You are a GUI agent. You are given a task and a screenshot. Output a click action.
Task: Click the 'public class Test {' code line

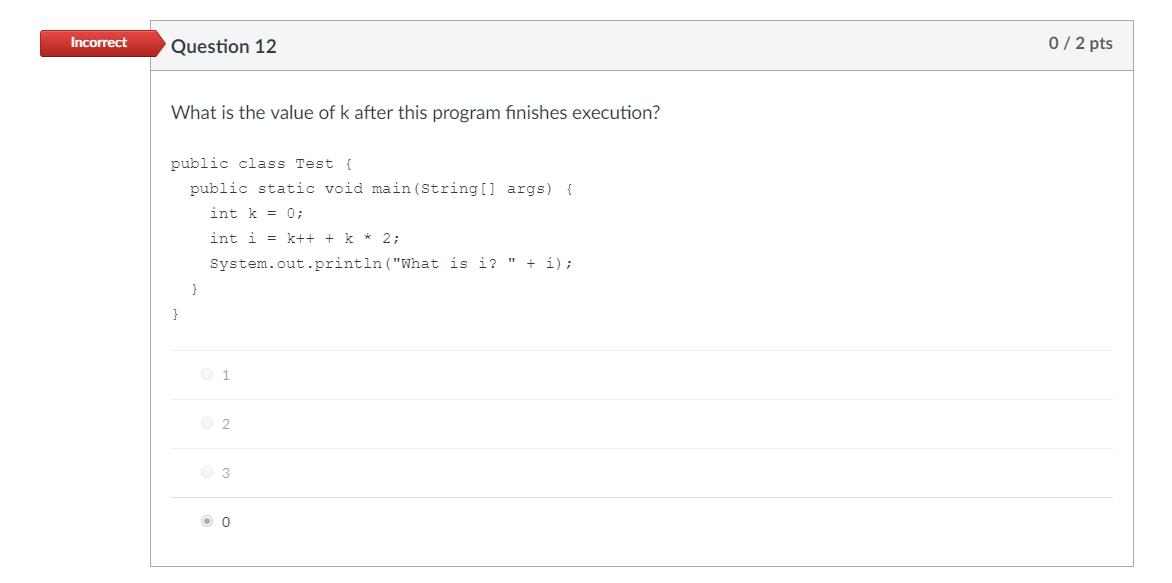(x=262, y=164)
